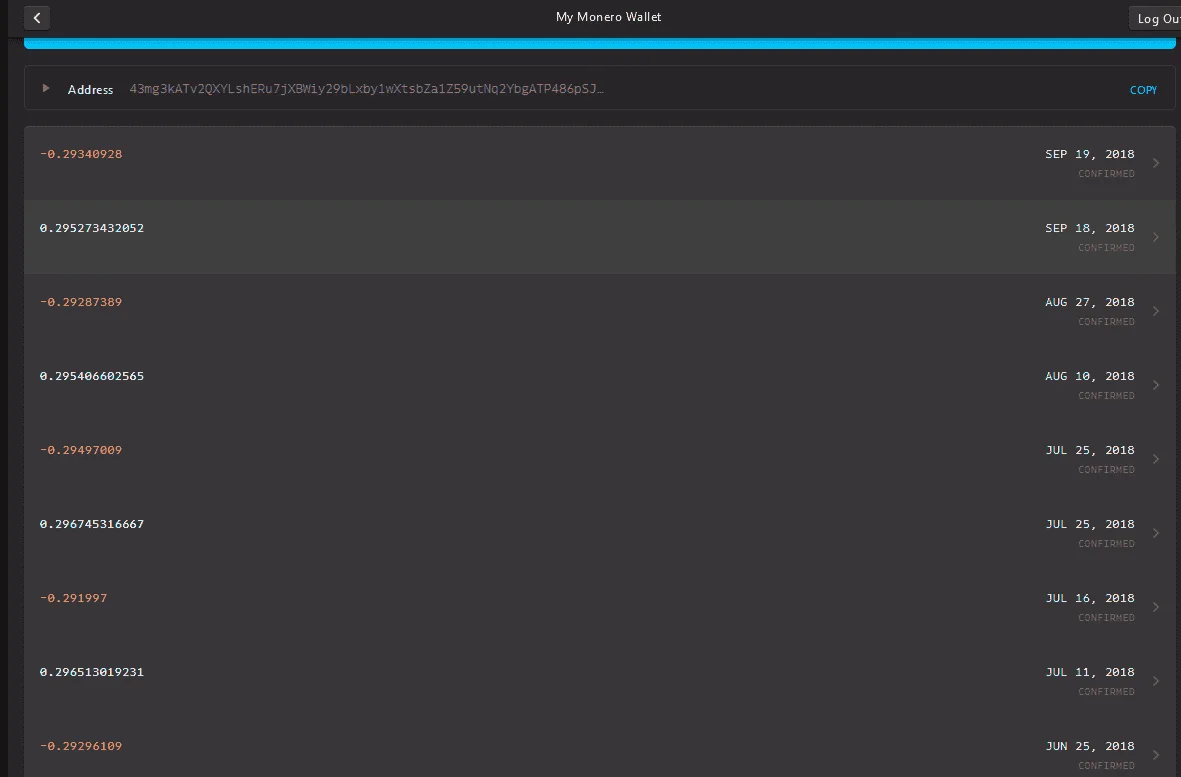
Task: Open details chevron for Jul 11, 2018 transaction
Action: (1156, 681)
